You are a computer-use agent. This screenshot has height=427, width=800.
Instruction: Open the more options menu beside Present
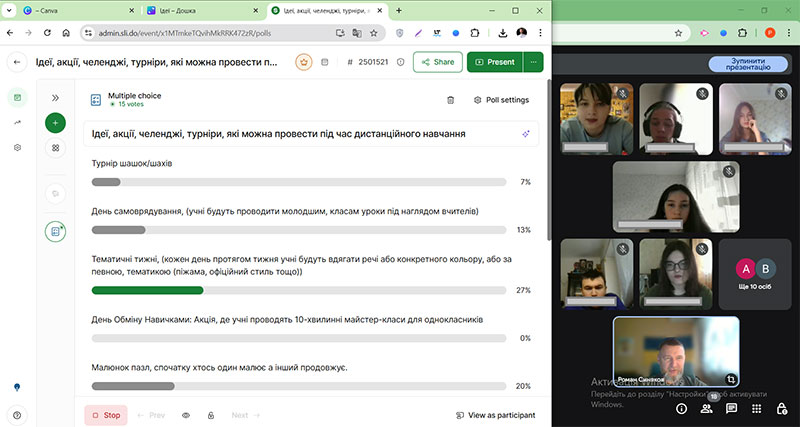[534, 62]
